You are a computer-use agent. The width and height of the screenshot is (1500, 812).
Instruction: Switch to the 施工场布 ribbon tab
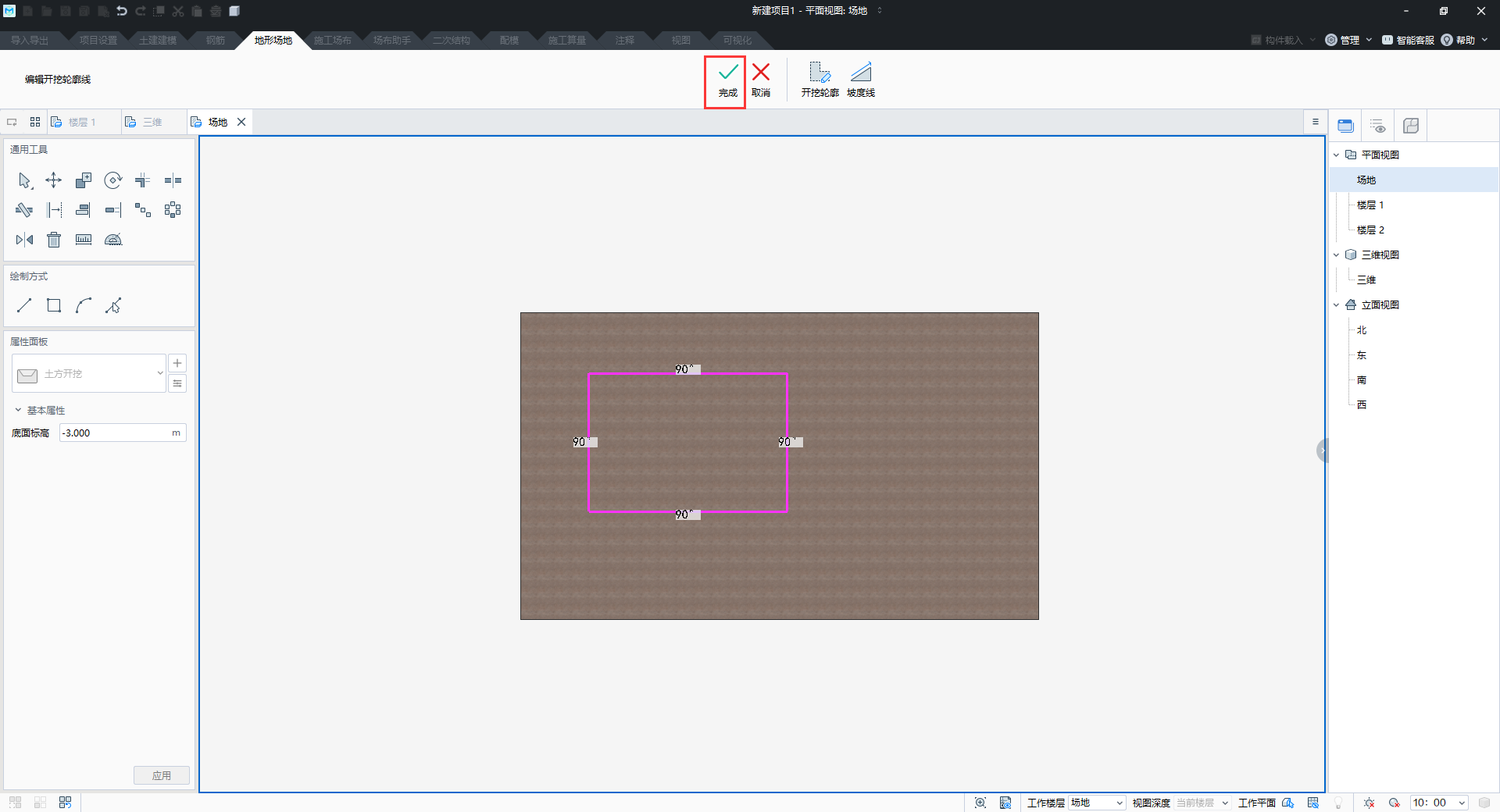coord(333,40)
